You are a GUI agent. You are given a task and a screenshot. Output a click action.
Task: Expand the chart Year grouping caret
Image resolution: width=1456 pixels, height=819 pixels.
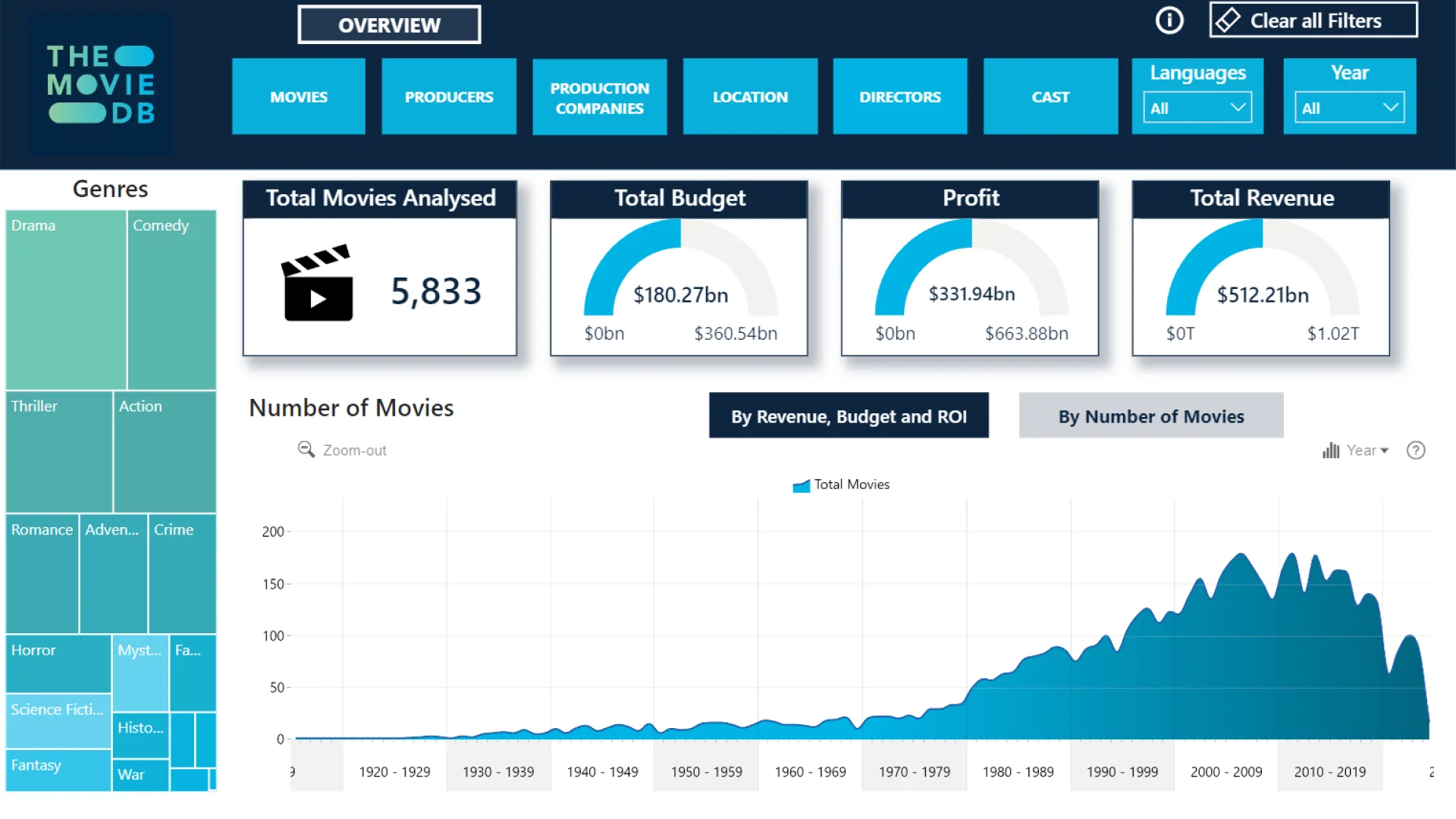pyautogui.click(x=1385, y=450)
